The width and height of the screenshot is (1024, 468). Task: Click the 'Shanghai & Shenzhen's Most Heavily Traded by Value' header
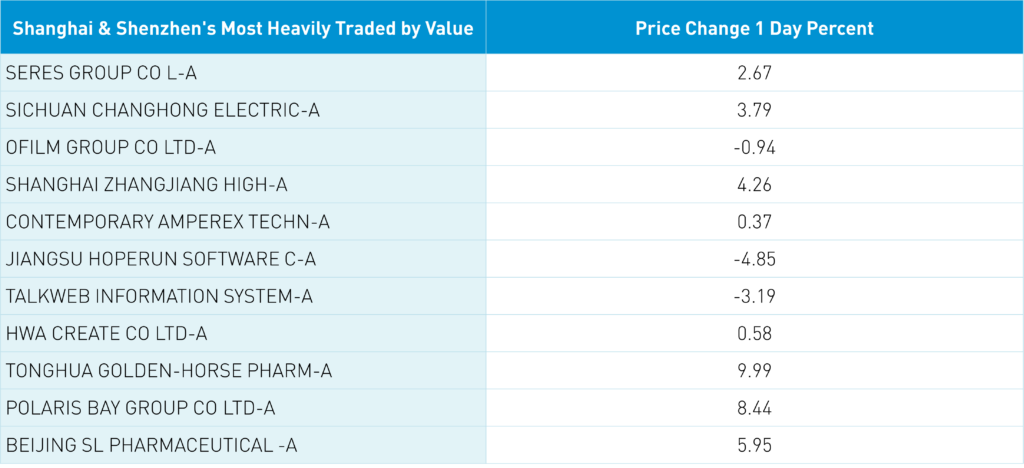click(243, 28)
